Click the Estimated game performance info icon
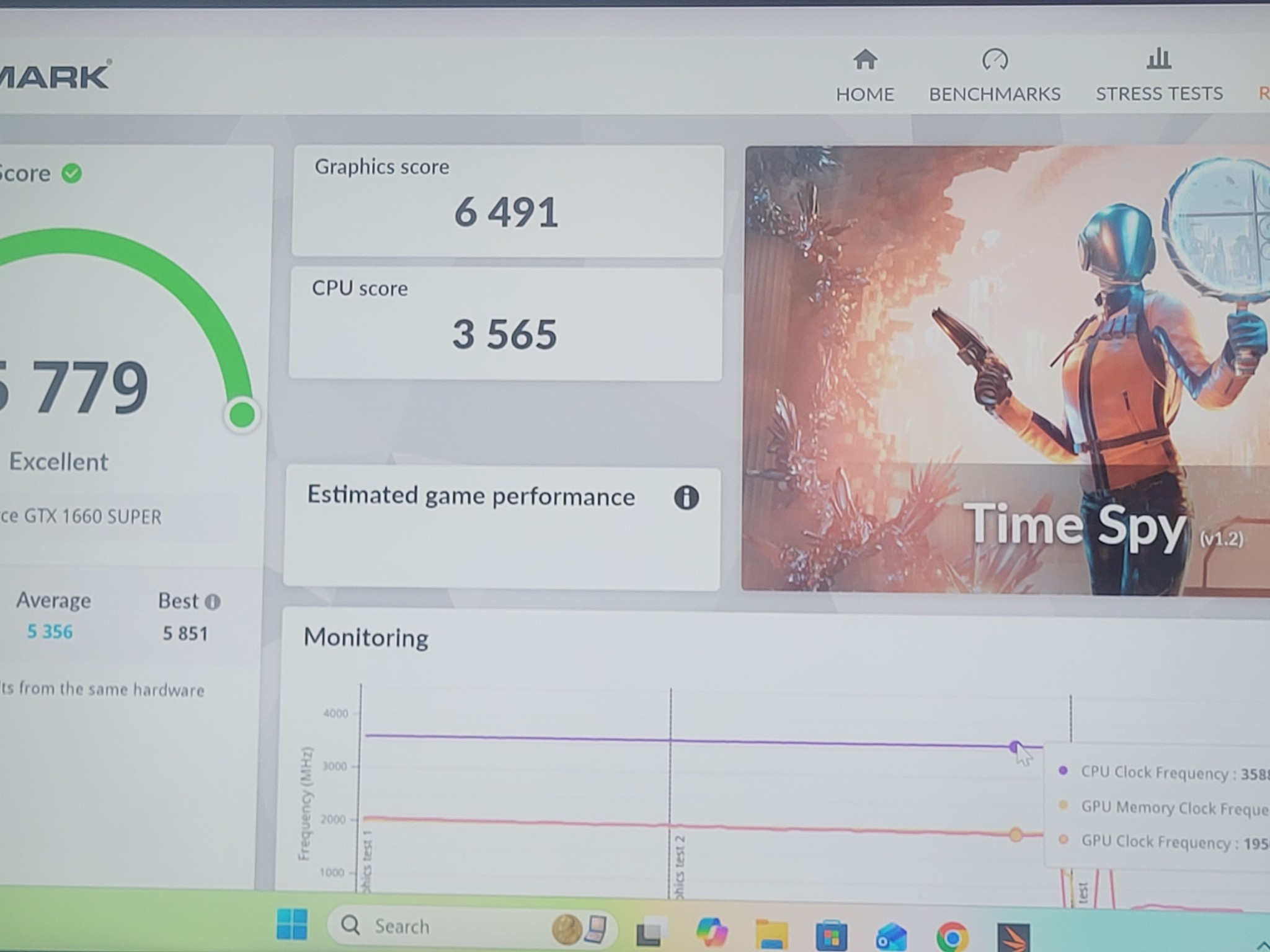Screen dimensions: 1270x952 pos(686,497)
